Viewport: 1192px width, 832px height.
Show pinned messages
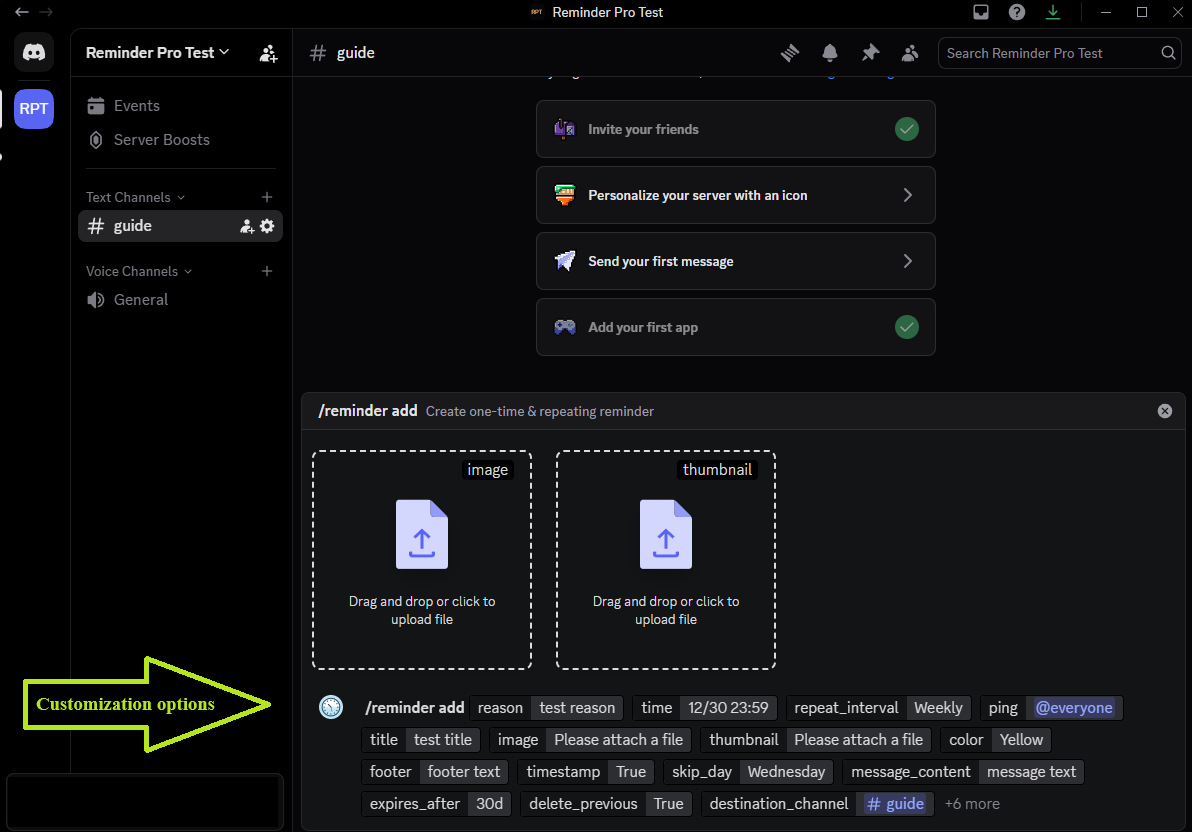[870, 53]
